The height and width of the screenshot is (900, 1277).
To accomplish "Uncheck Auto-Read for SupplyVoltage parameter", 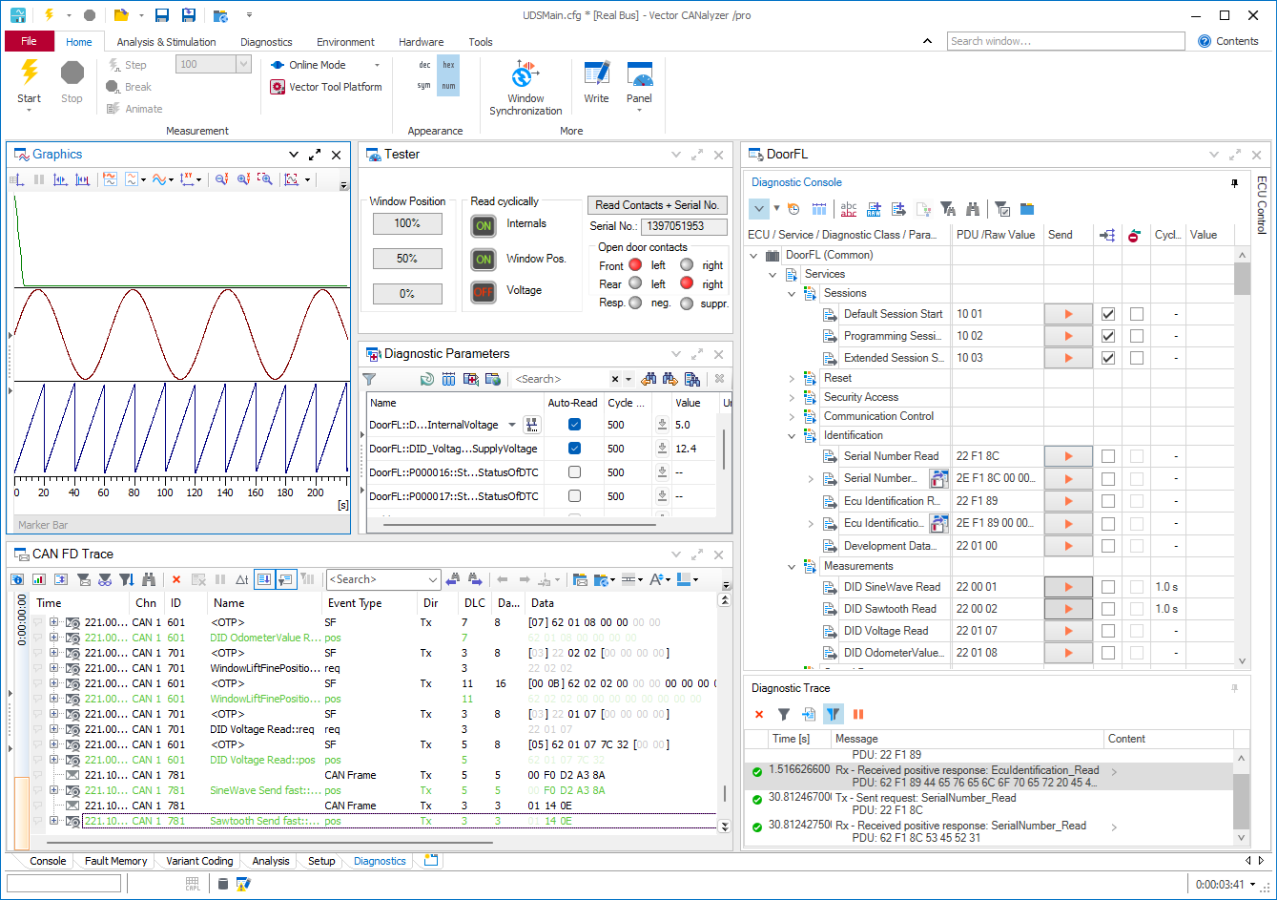I will click(x=574, y=448).
